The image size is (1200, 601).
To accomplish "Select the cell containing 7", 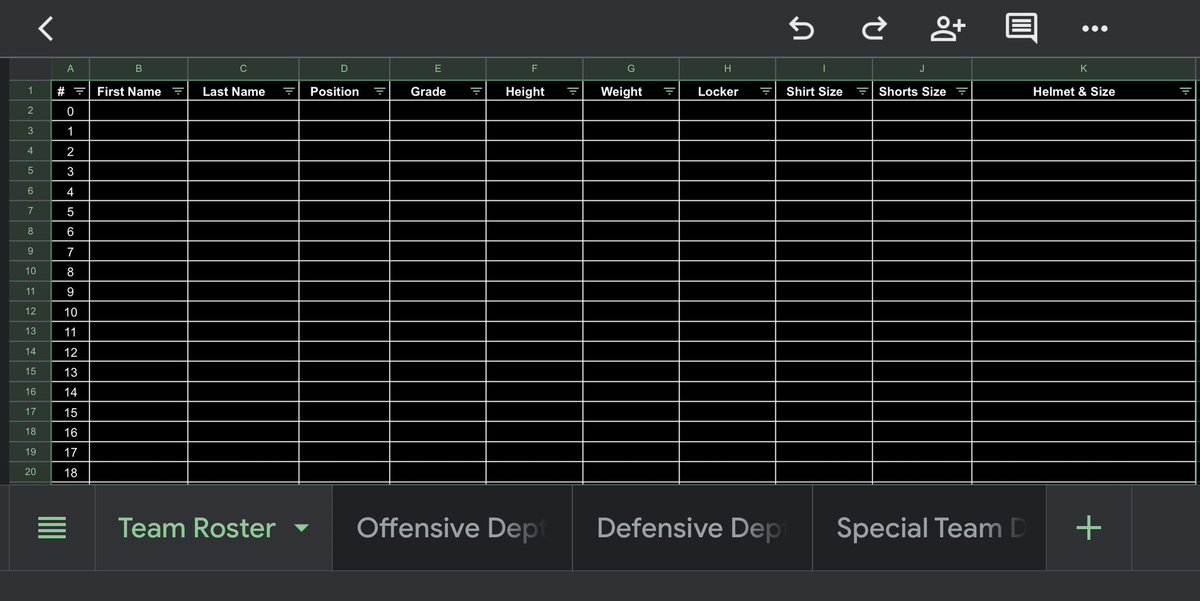I will coord(70,251).
